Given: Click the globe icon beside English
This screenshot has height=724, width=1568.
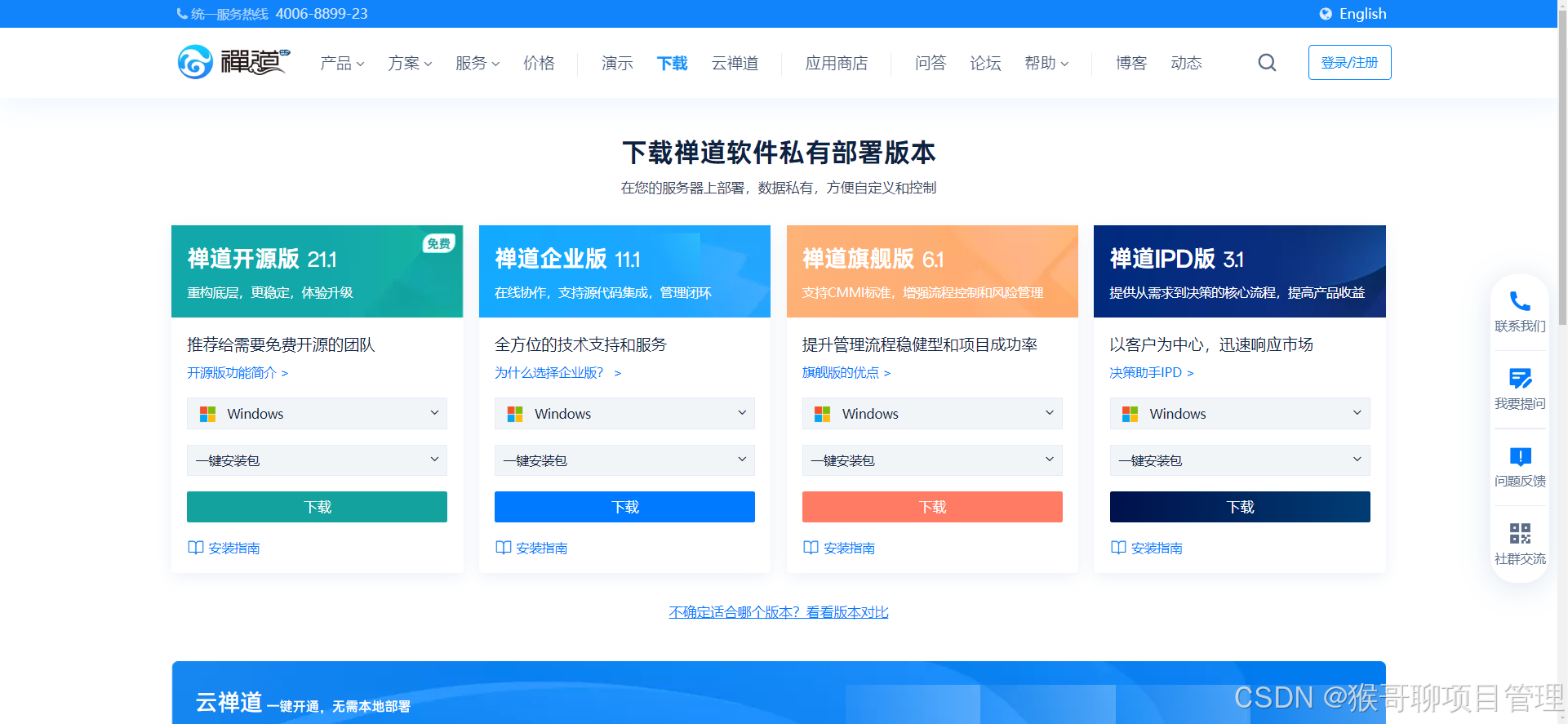Looking at the screenshot, I should click(x=1326, y=14).
